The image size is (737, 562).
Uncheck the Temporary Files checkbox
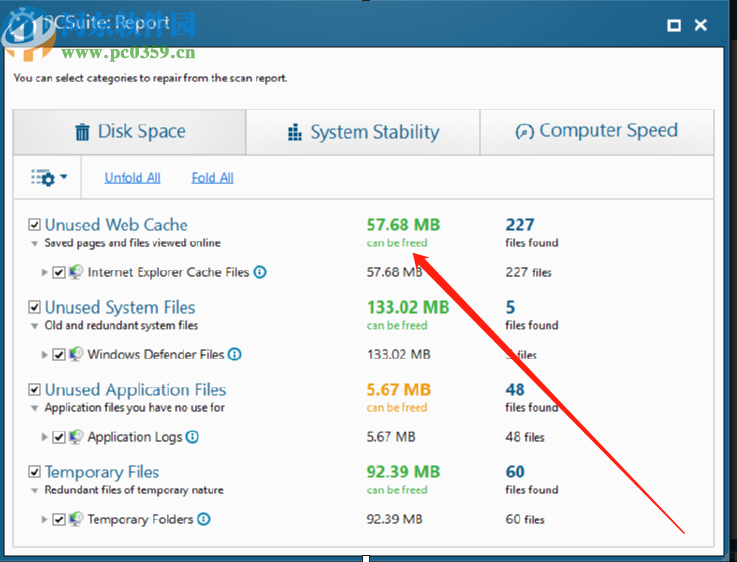click(x=34, y=472)
